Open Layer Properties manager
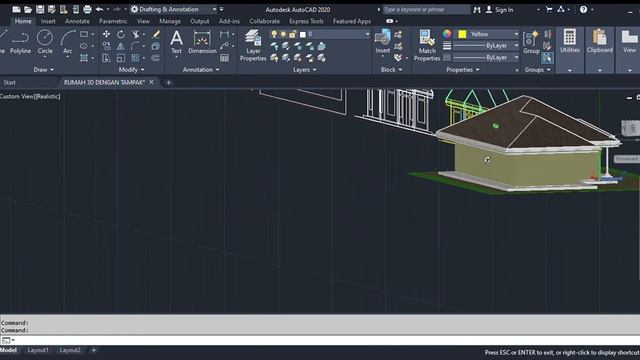 coord(253,45)
